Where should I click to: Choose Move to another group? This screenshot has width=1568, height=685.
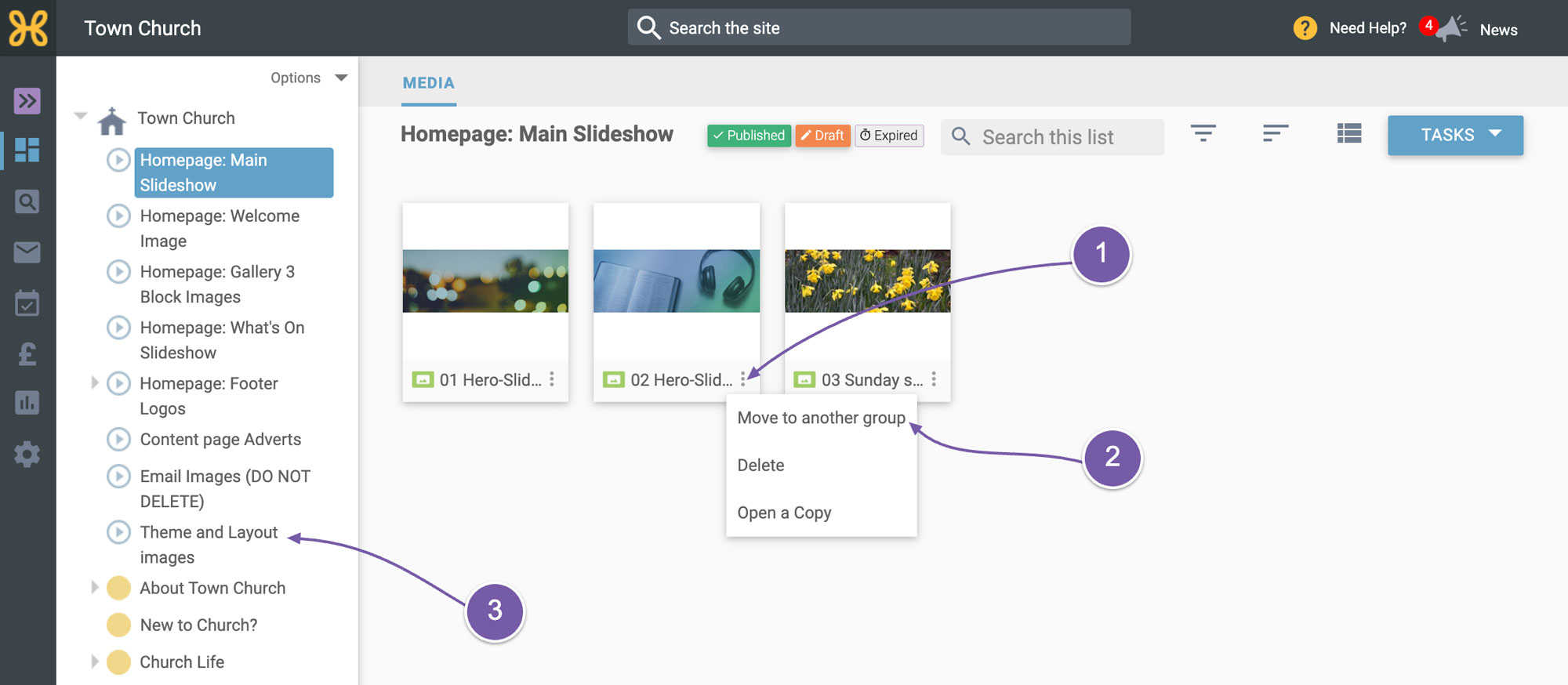click(821, 418)
